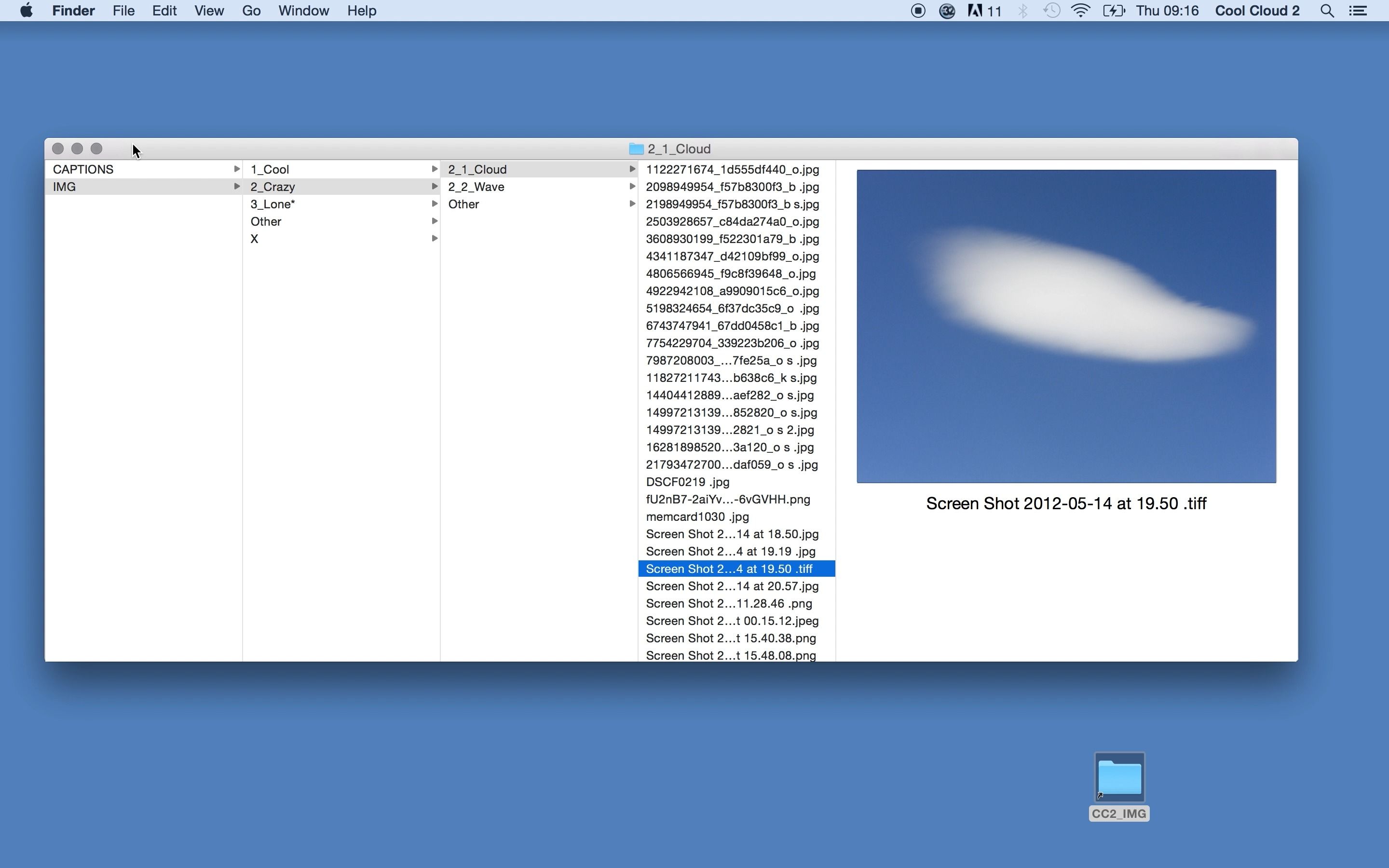Click the cloud preview image
Viewport: 1389px width, 868px height.
coord(1066,326)
